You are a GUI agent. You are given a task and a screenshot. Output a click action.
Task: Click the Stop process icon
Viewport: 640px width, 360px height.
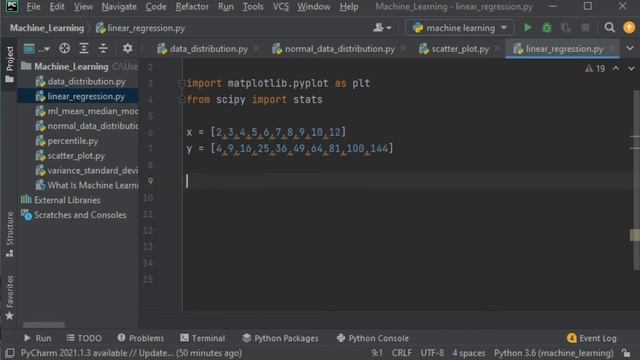point(585,28)
